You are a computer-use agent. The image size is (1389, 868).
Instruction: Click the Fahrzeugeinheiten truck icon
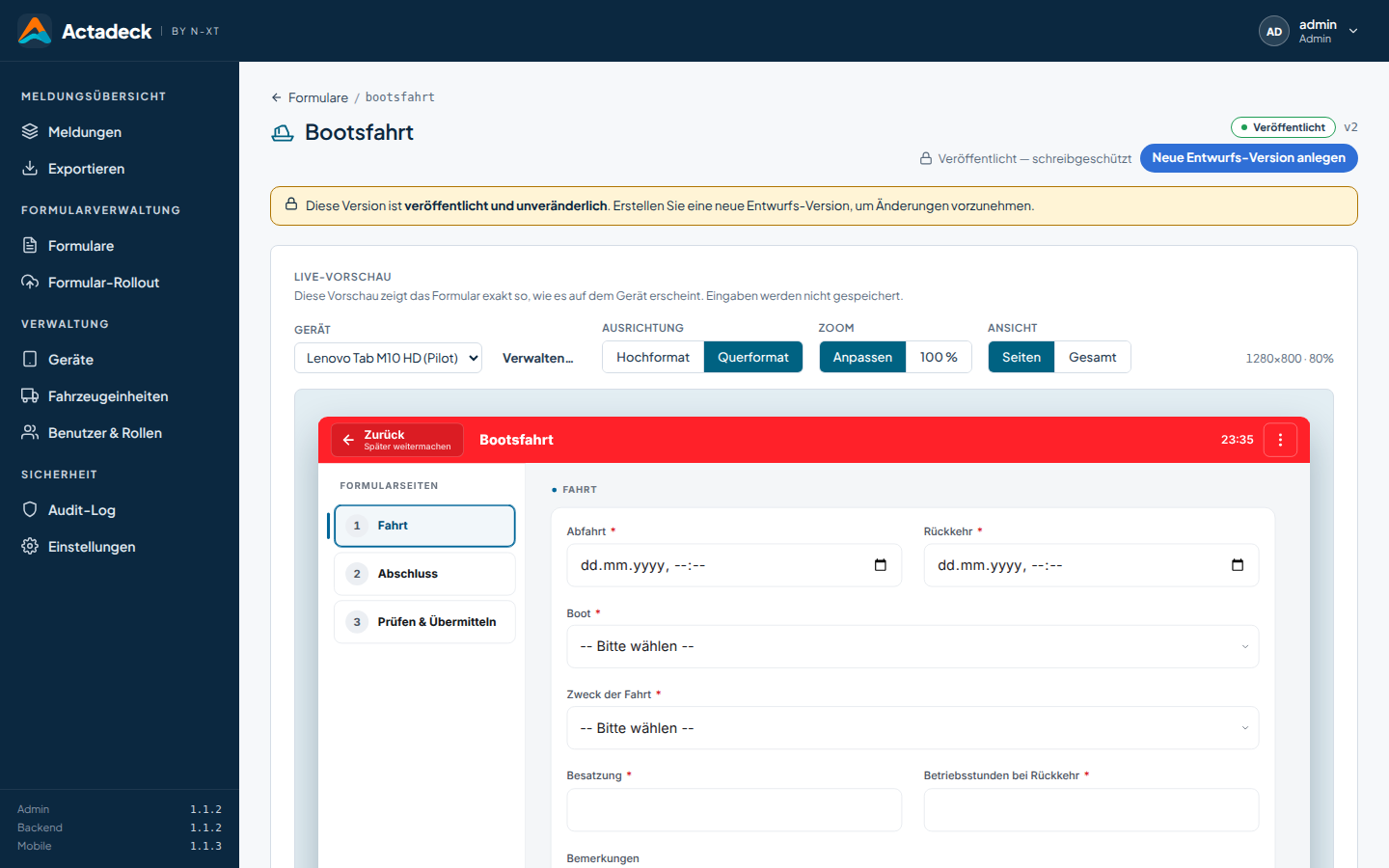click(x=30, y=395)
